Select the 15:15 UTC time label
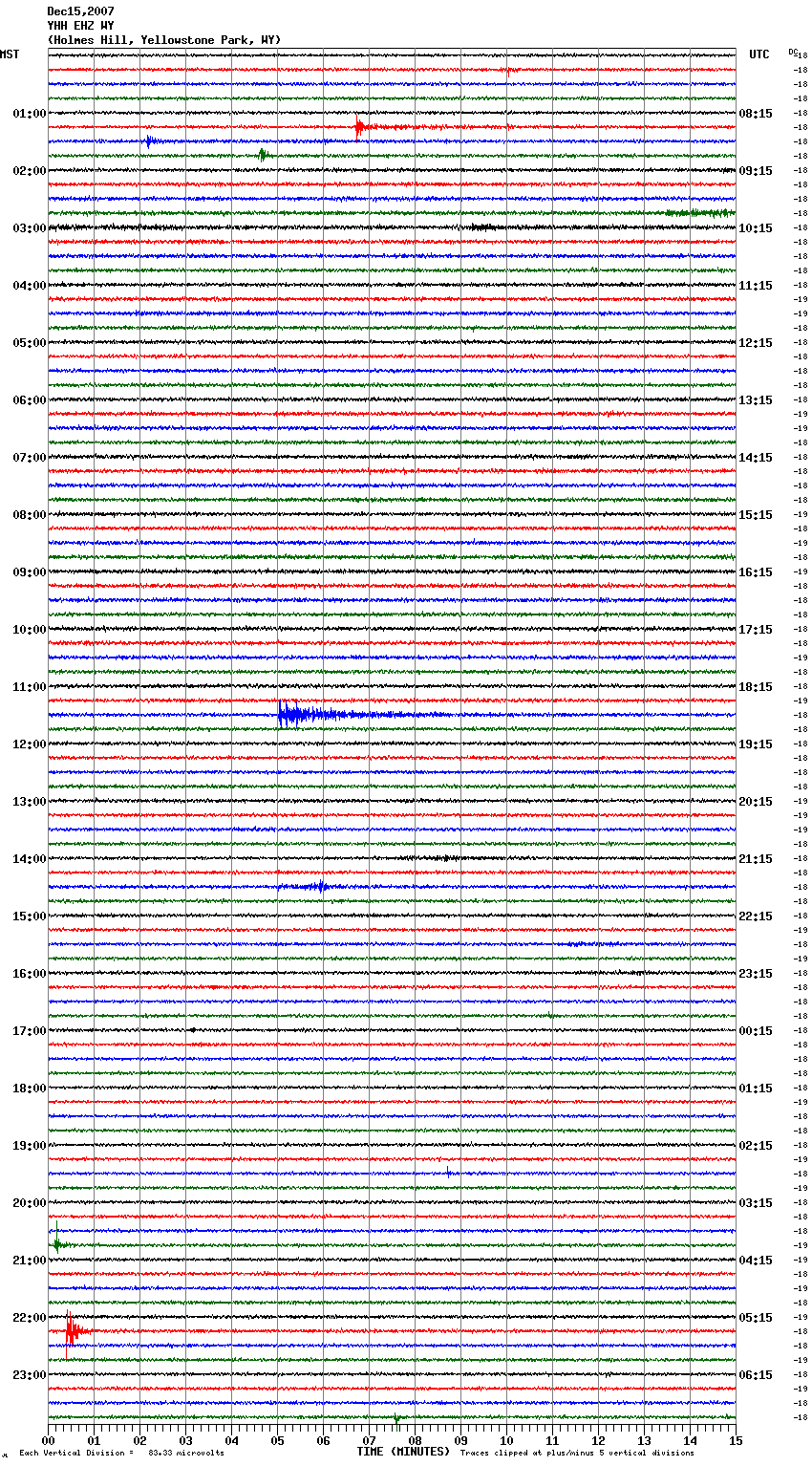This screenshot has width=812, height=1466. tap(756, 515)
